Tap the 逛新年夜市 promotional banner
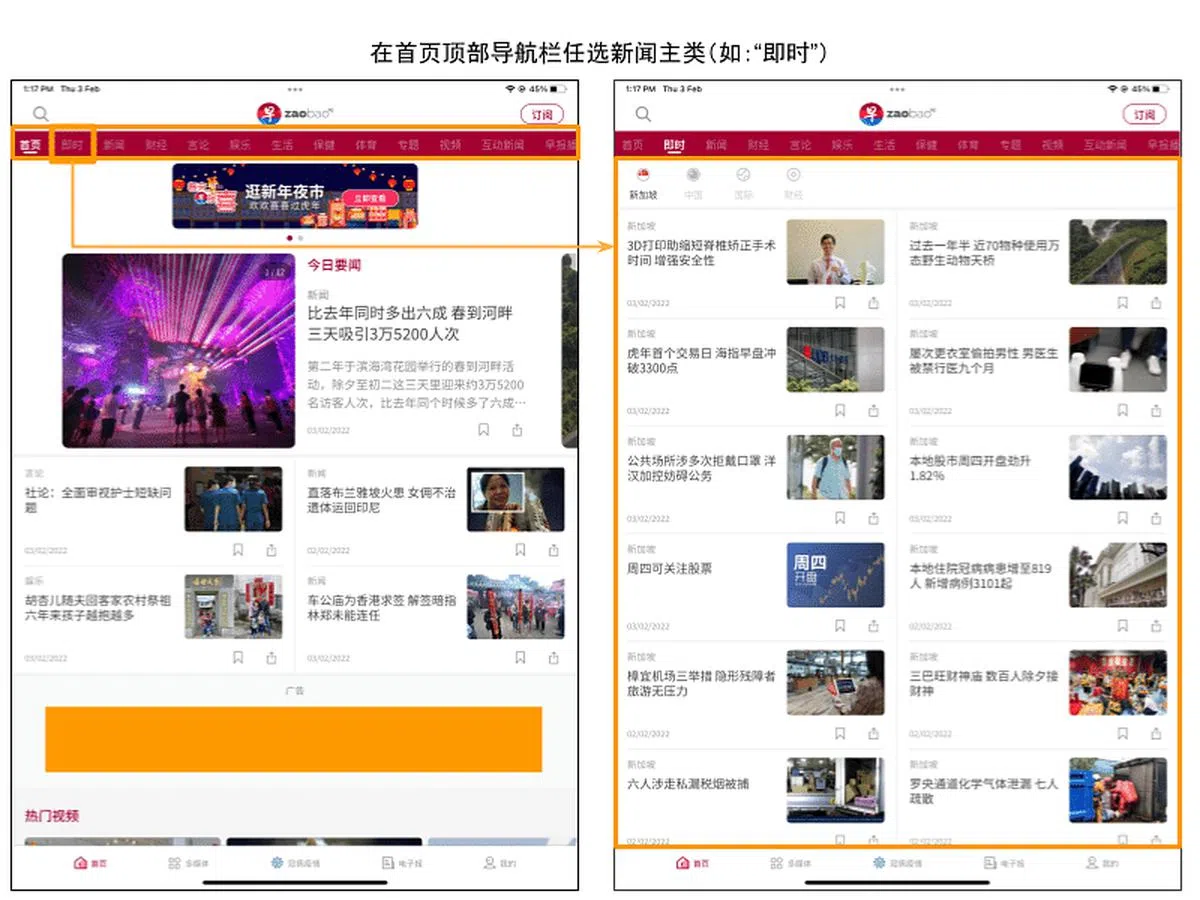This screenshot has height=900, width=1200. pos(295,196)
